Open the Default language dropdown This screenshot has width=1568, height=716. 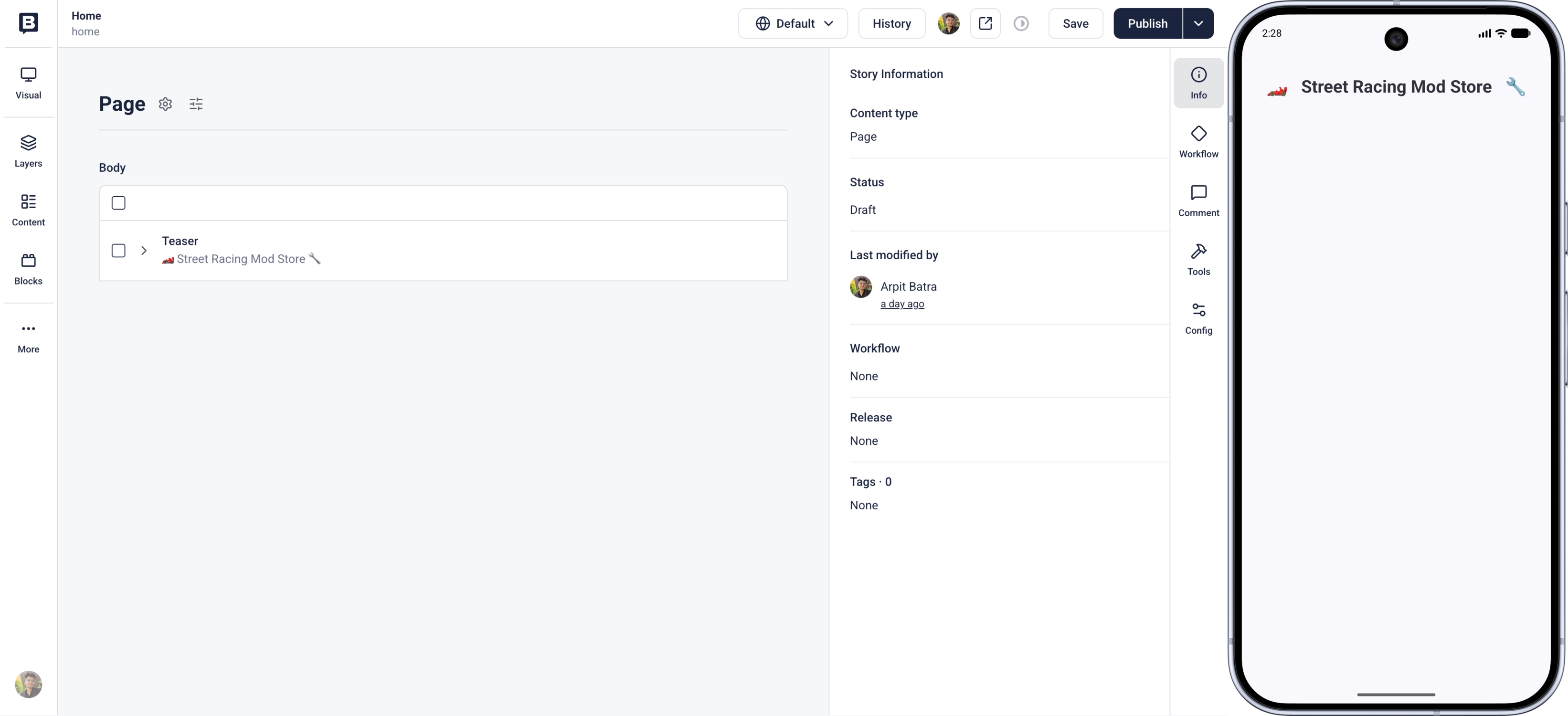pos(793,23)
